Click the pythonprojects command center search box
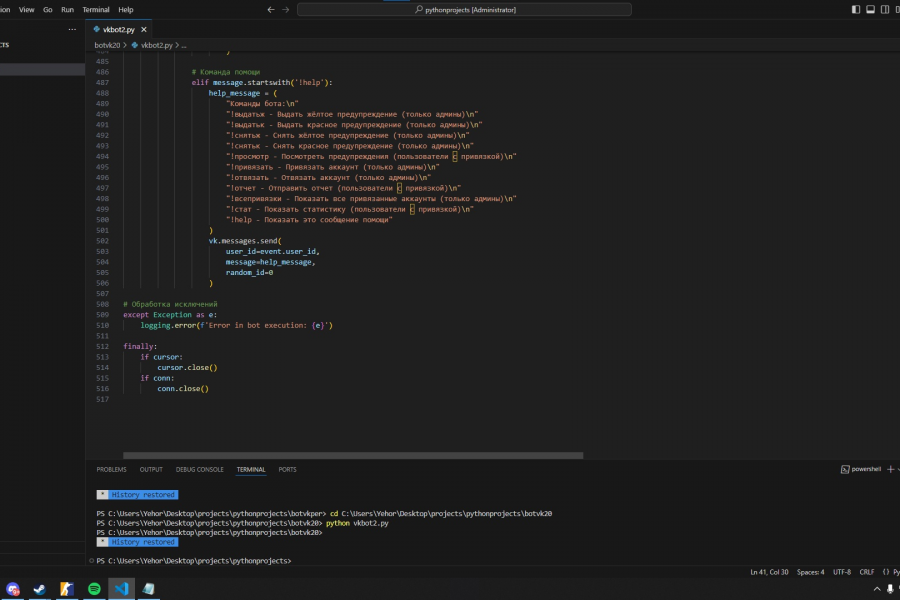The width and height of the screenshot is (900, 600). pos(464,9)
